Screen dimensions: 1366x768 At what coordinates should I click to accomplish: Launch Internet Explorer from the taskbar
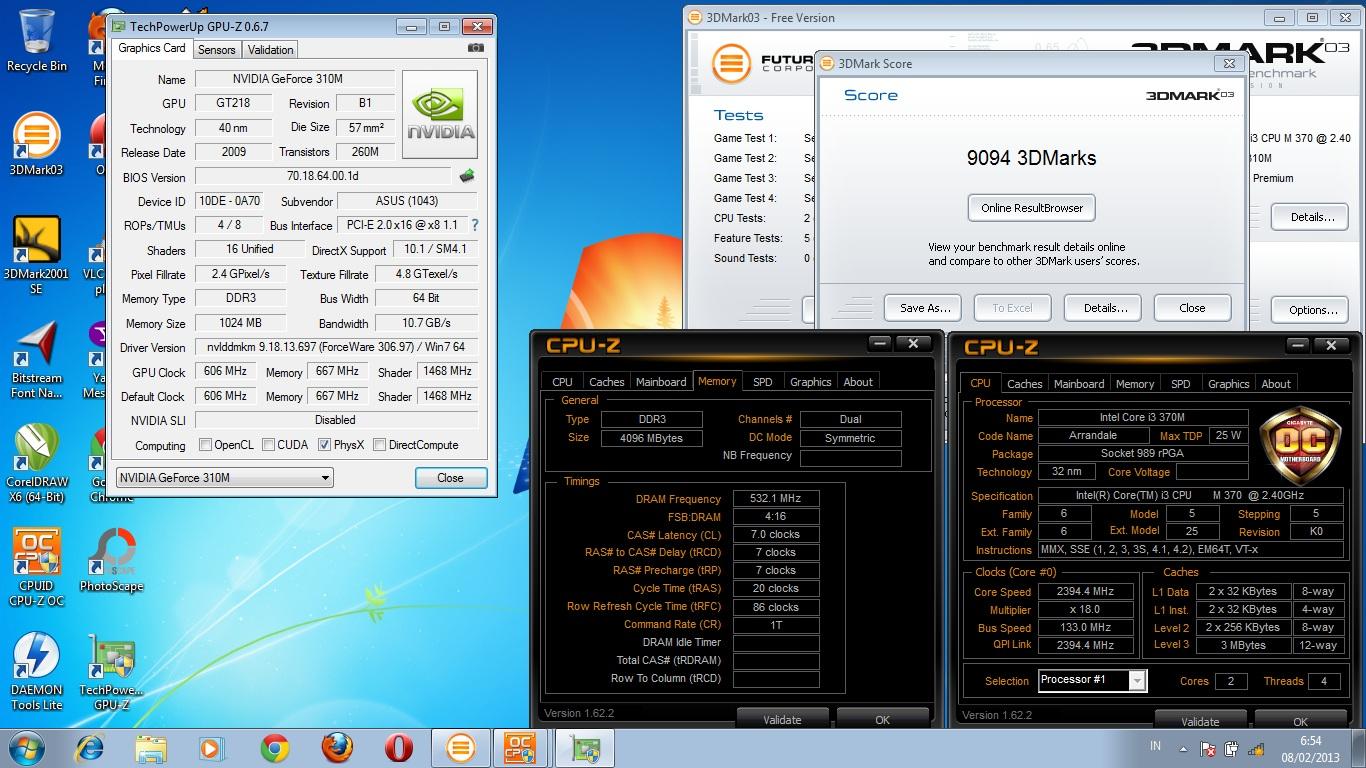click(x=90, y=748)
